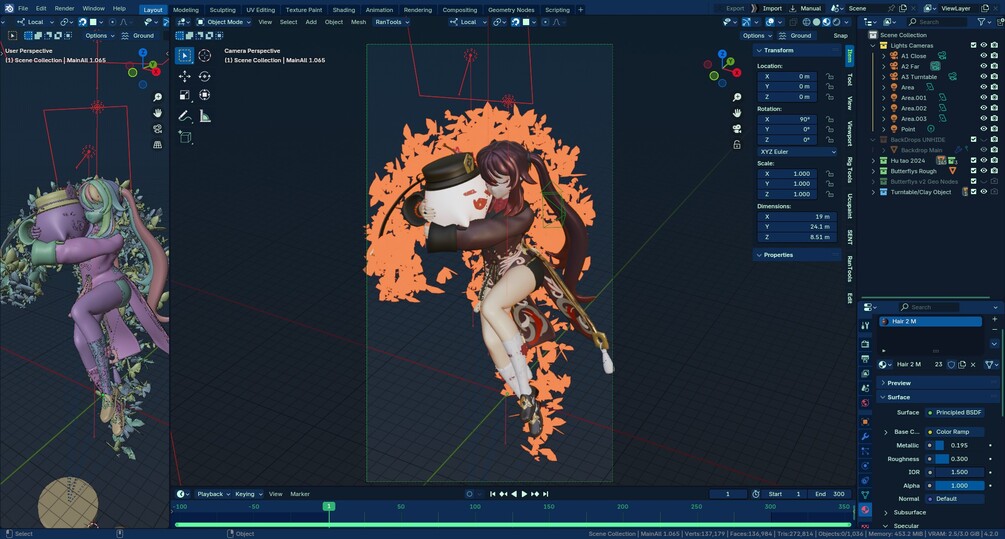Click the Blender logo menu
The image size is (1005, 539).
[x=8, y=8]
